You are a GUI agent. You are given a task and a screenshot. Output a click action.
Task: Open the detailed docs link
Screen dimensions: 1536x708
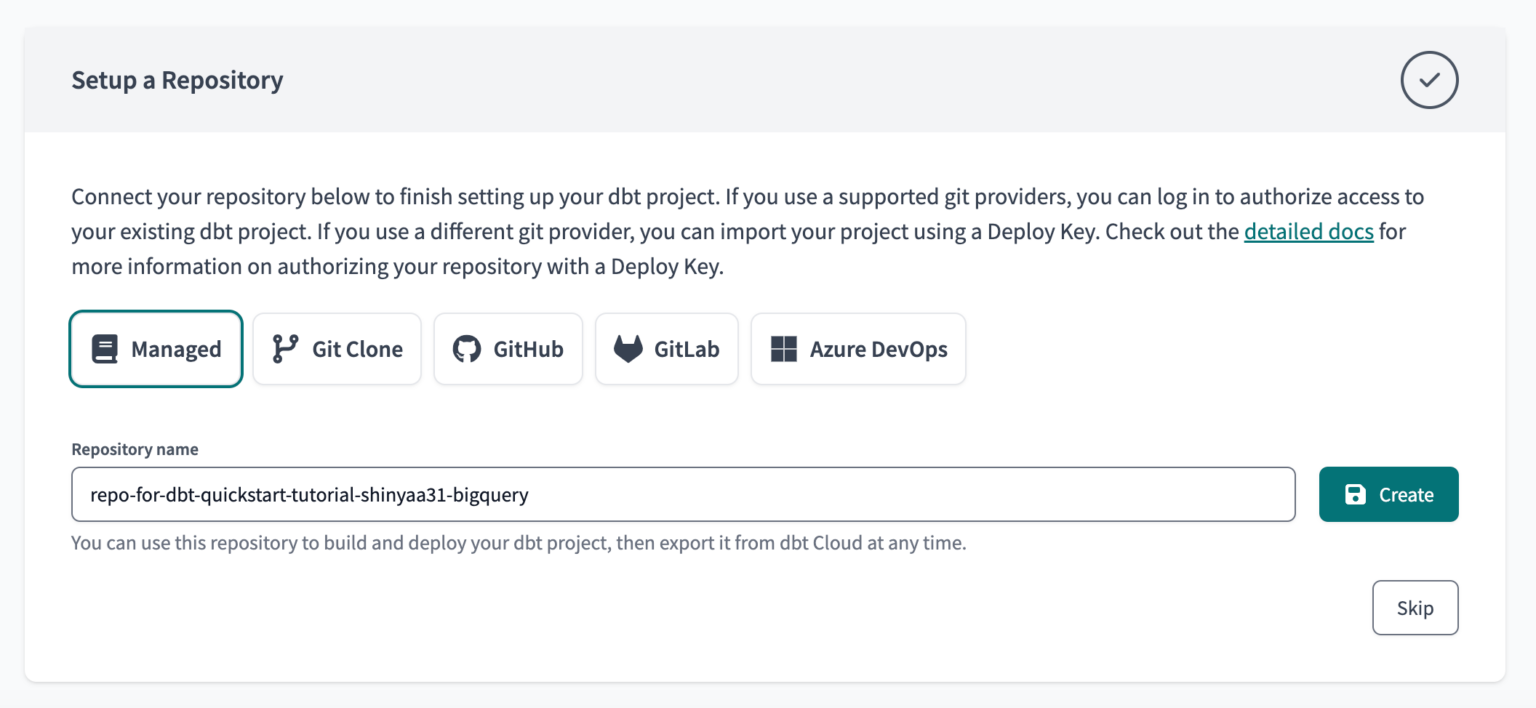(1308, 231)
